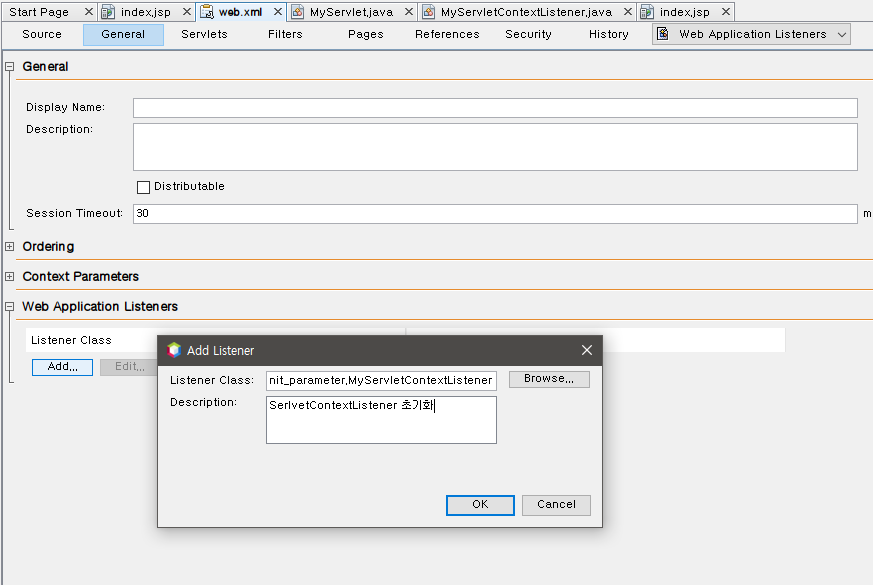Open the Filters view

285,35
